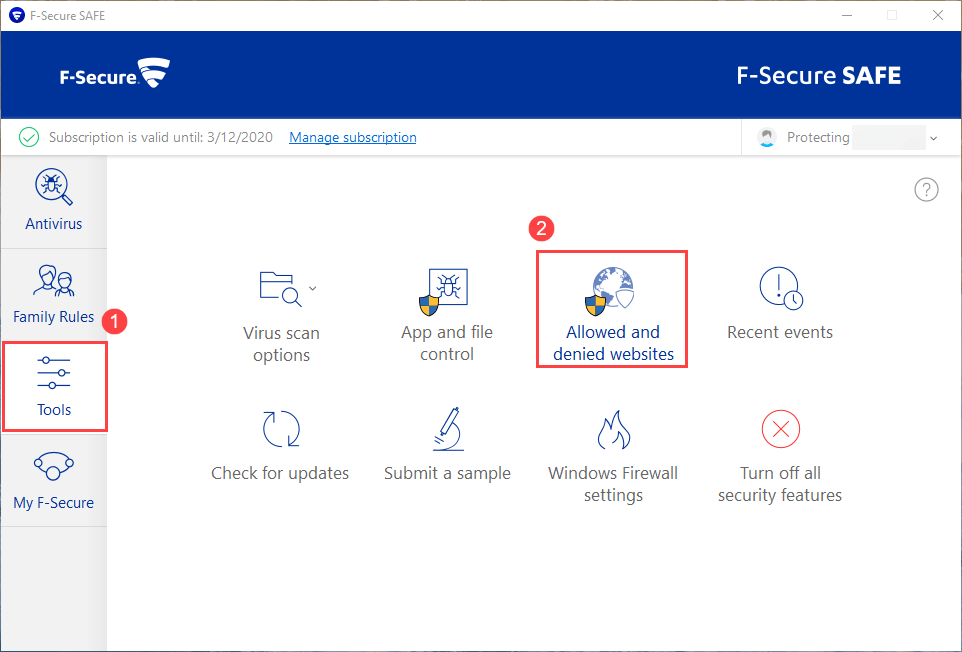Click Turn off all security features icon

(780, 430)
